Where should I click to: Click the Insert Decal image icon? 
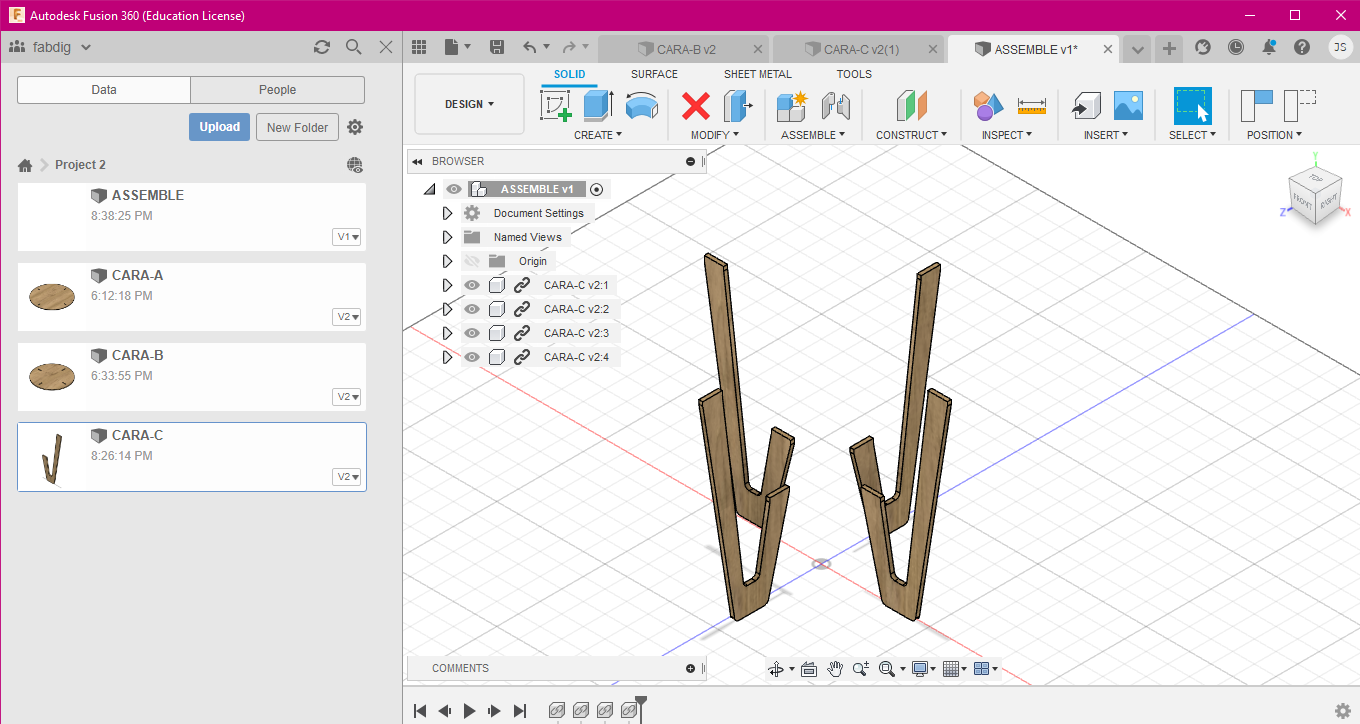pyautogui.click(x=1128, y=106)
